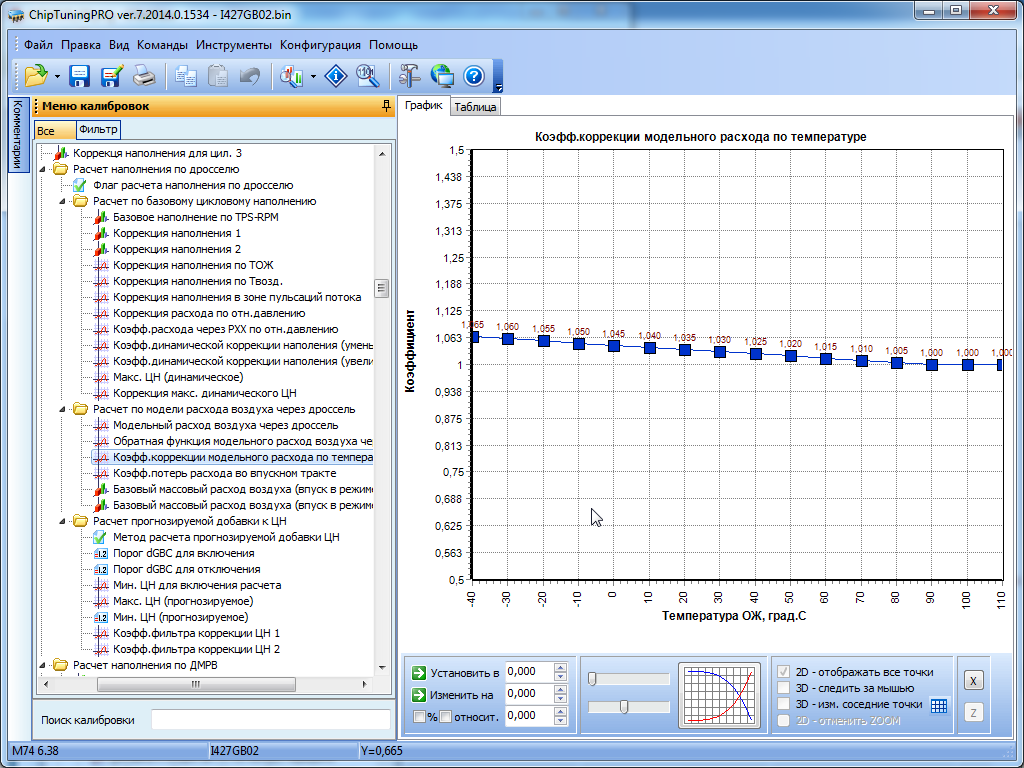The width and height of the screenshot is (1024, 768).
Task: Click the blue help question mark icon
Action: pos(474,75)
